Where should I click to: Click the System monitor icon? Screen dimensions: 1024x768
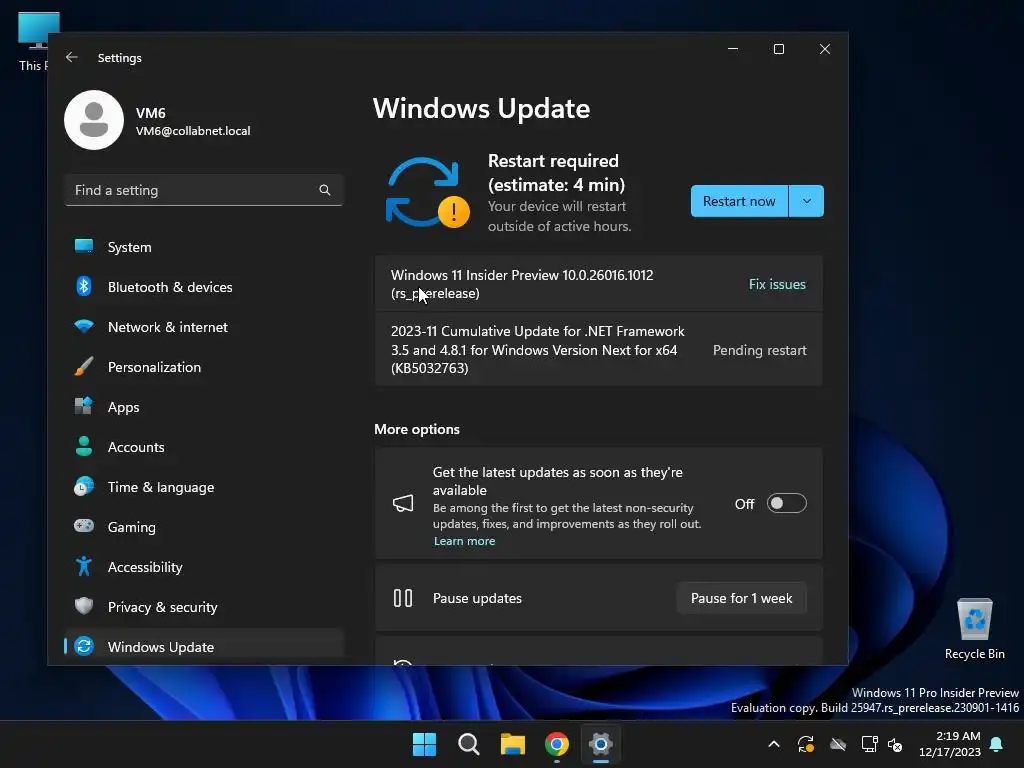84,246
